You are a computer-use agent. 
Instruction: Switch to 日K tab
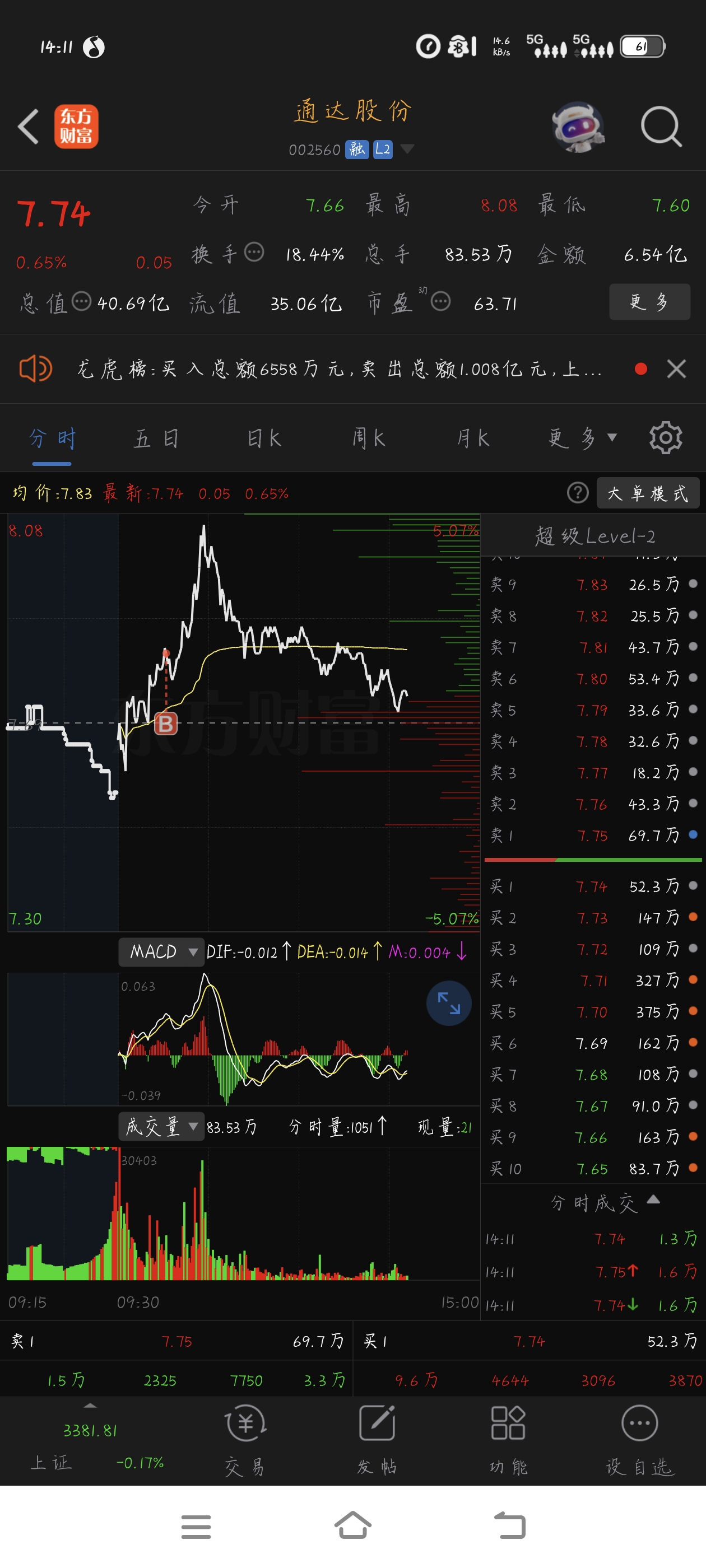[264, 438]
